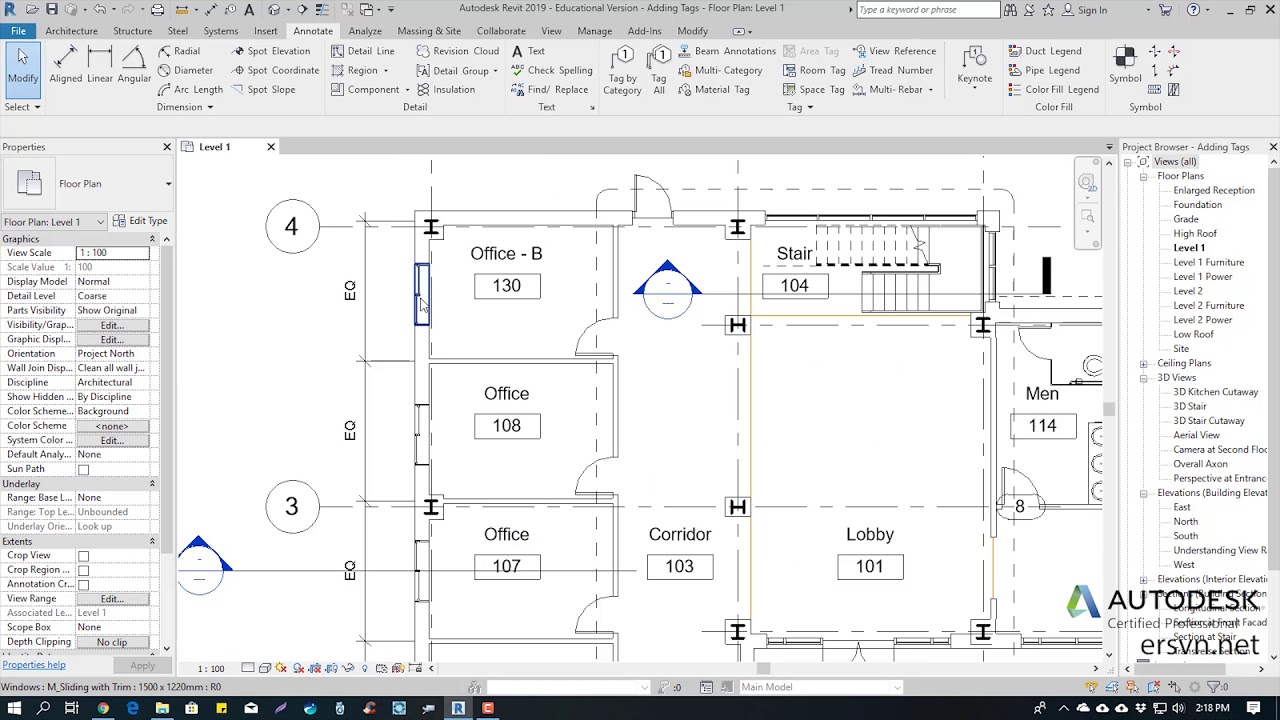Viewport: 1280px width, 720px height.
Task: Activate the Space Tag tool
Action: tap(814, 89)
